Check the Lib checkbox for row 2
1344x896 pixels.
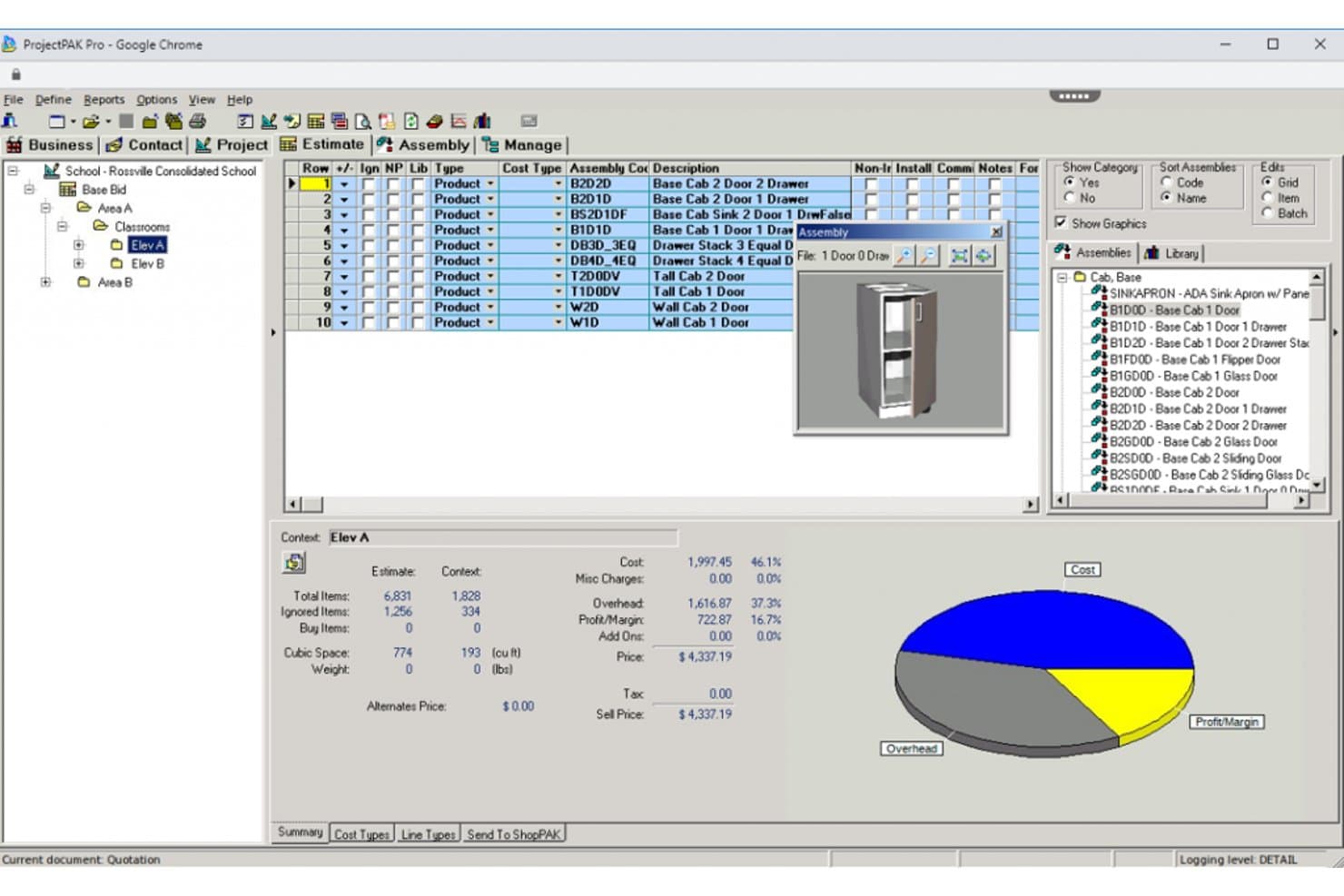click(x=417, y=200)
